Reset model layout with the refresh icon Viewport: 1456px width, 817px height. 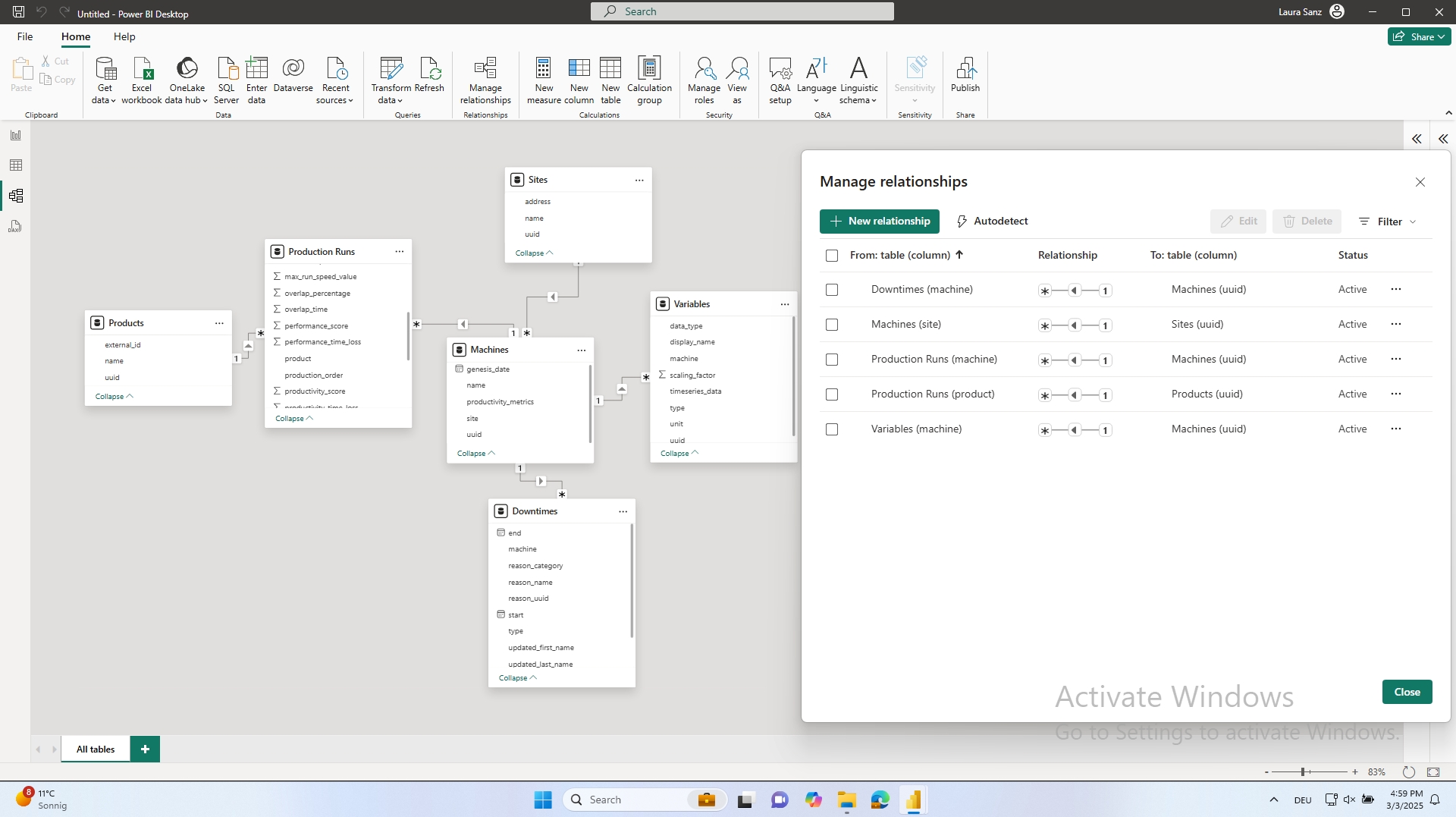1409,771
